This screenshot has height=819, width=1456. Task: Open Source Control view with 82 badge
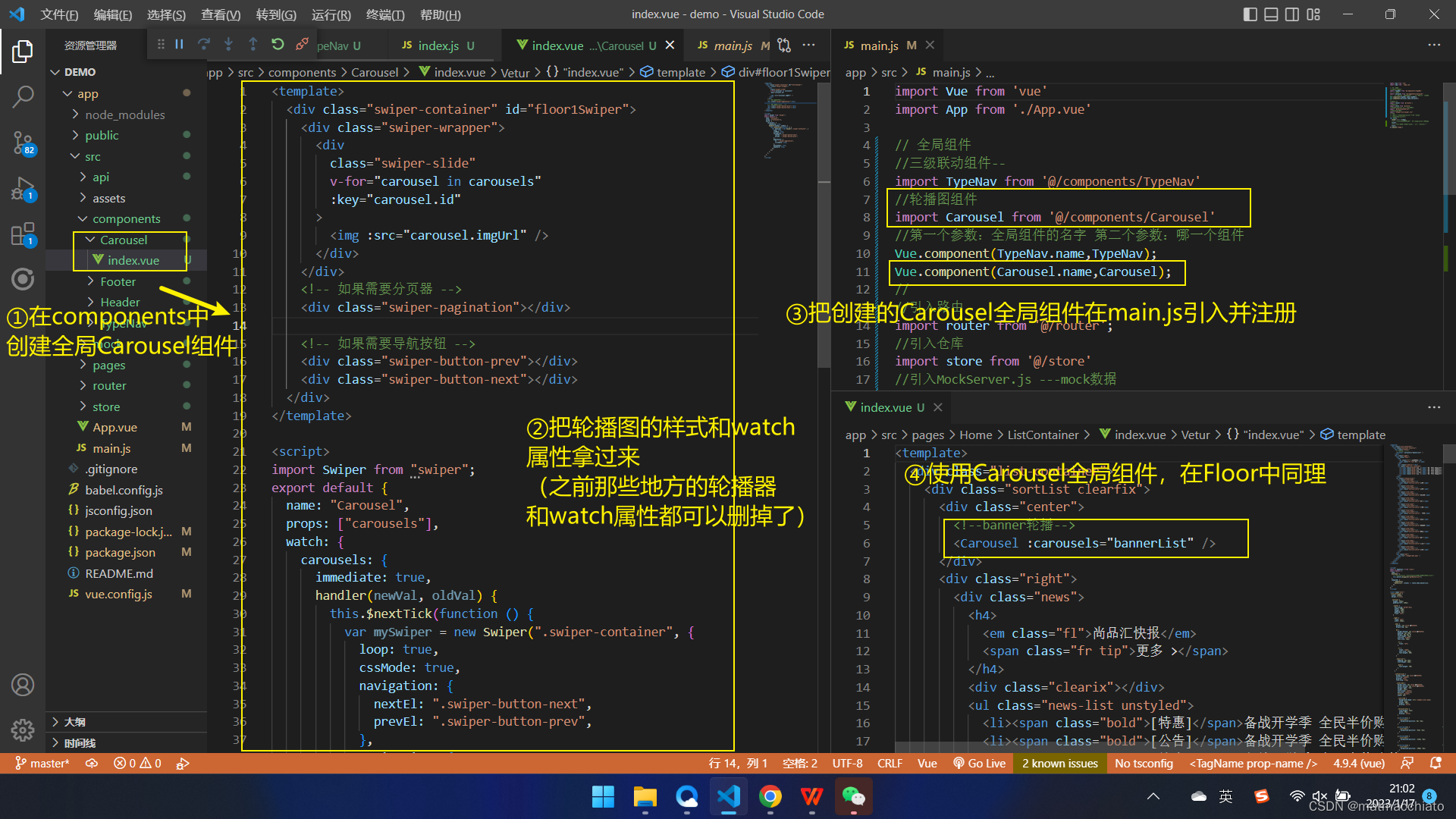tap(23, 142)
